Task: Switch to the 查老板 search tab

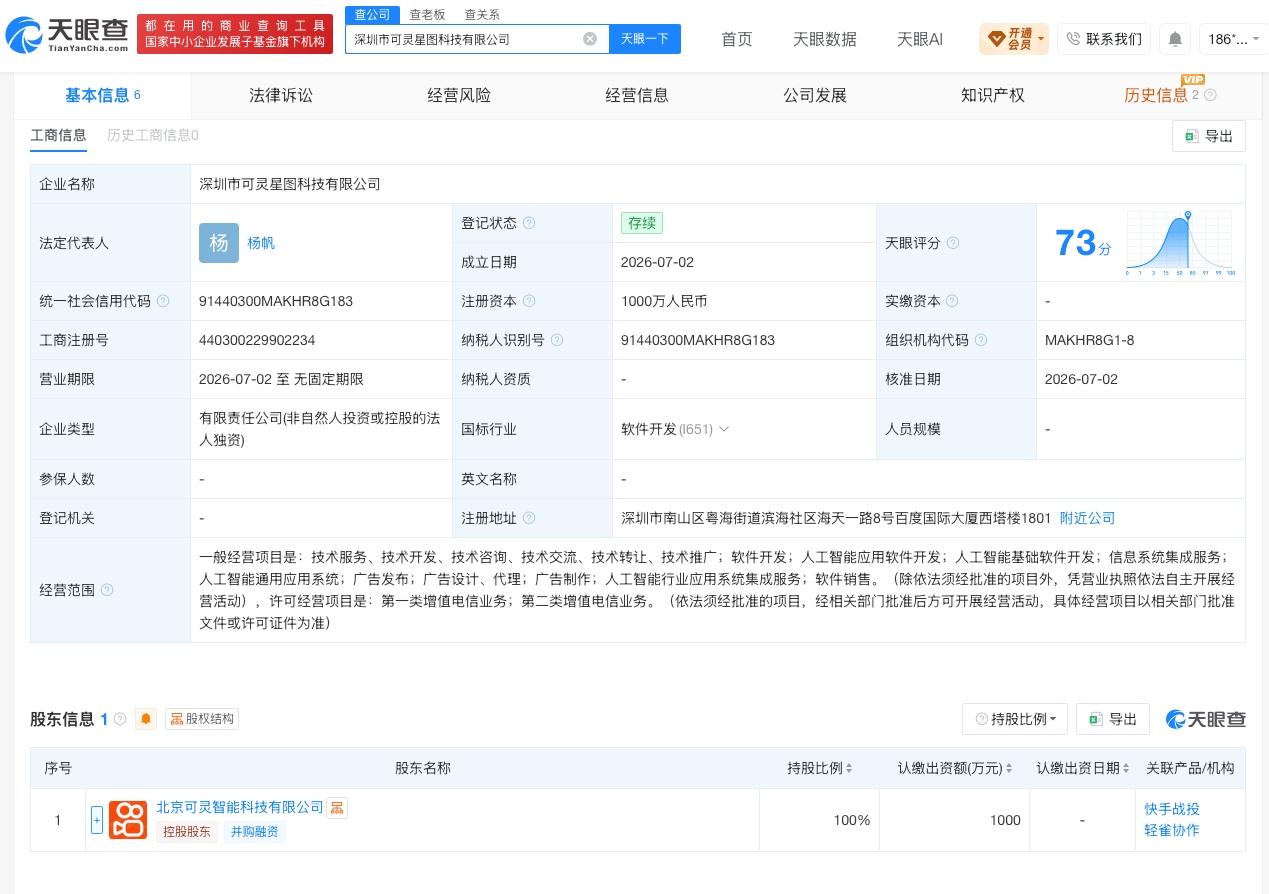Action: 427,14
